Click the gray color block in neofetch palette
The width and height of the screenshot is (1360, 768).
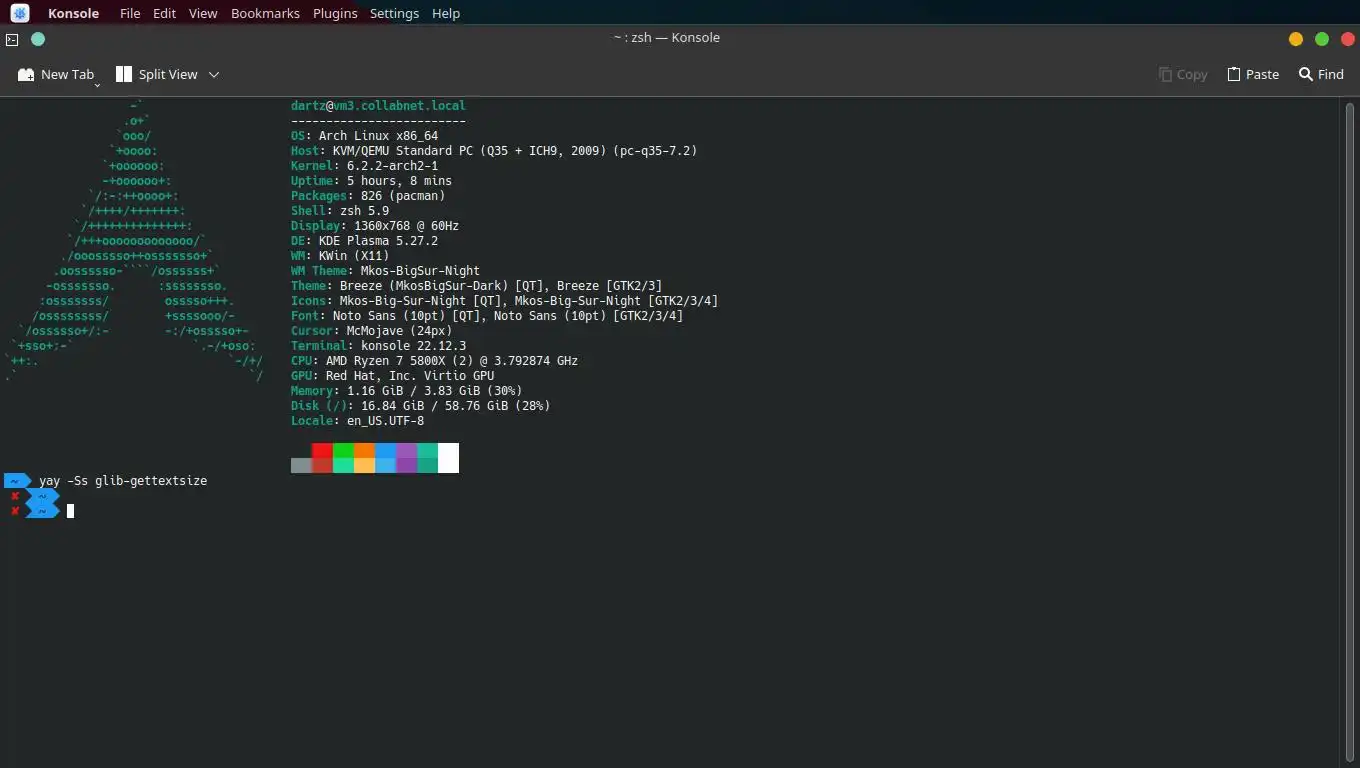click(301, 465)
